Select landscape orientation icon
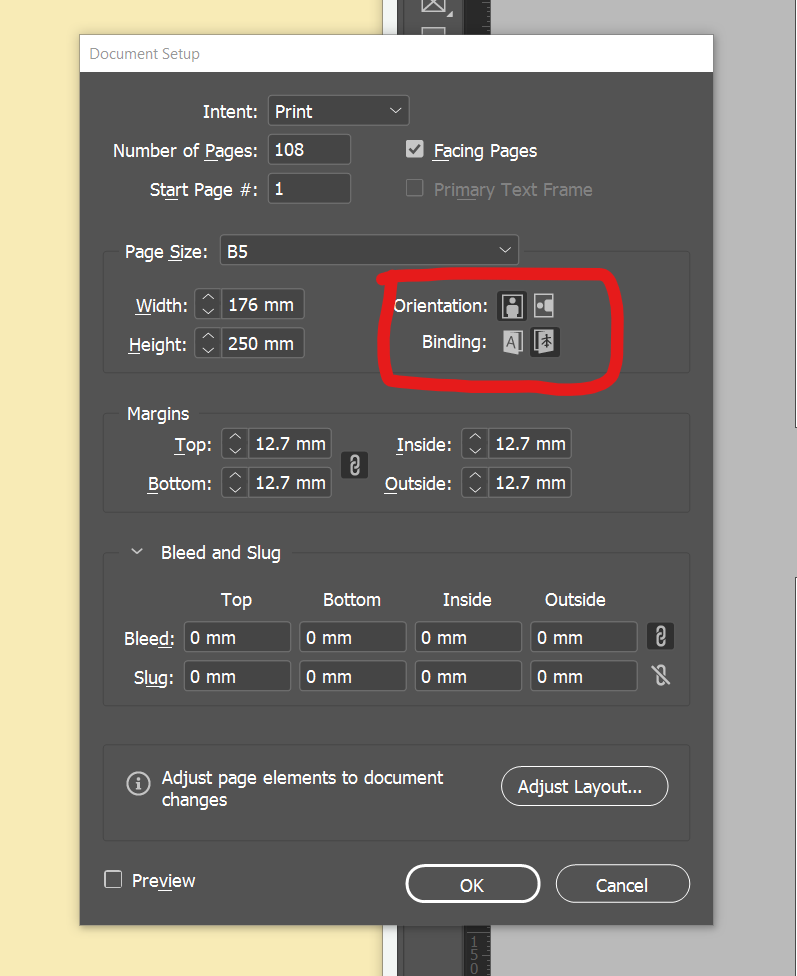 click(x=544, y=306)
